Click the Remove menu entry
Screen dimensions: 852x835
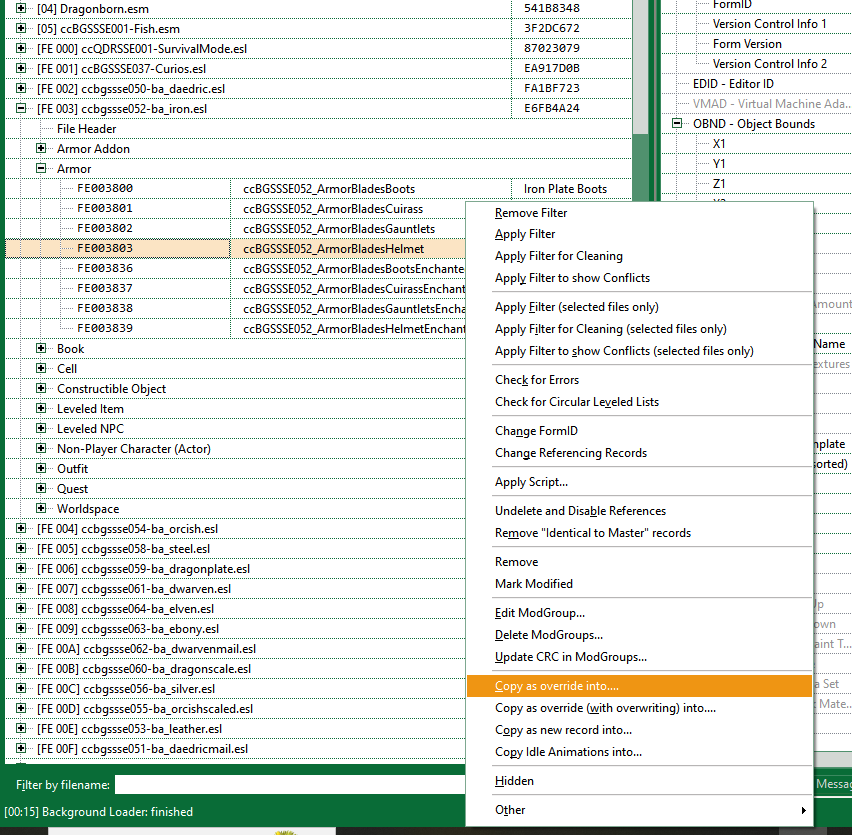click(x=639, y=562)
